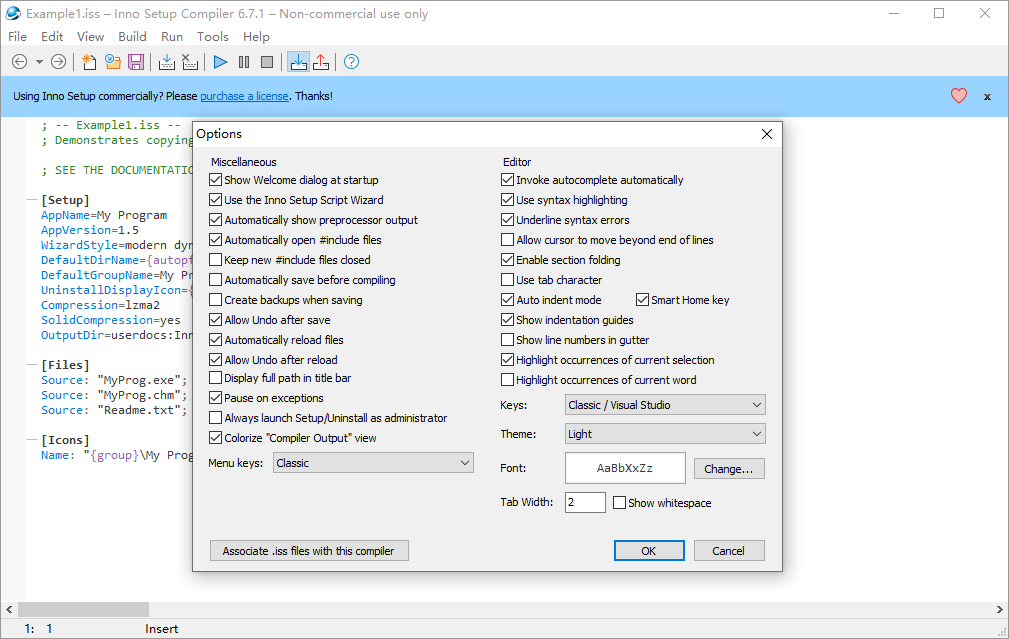Screen dimensions: 1009x639
Task: Open the Tools menu
Action: 212,37
